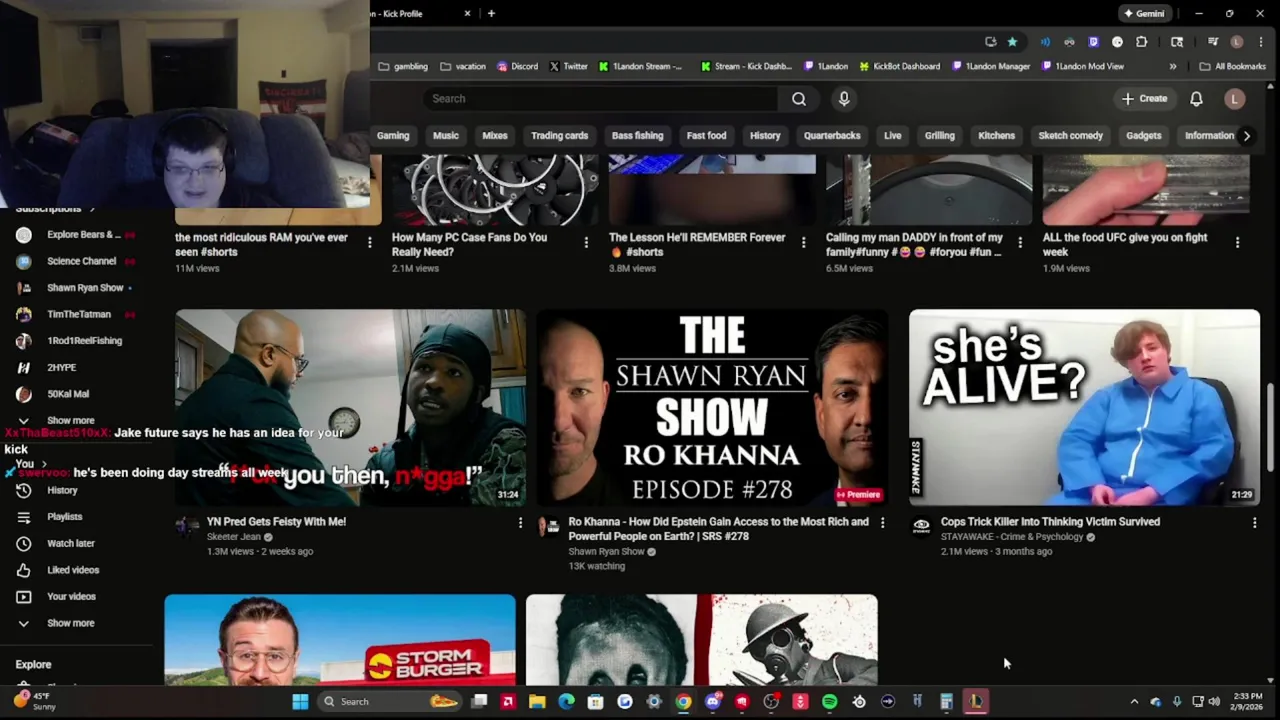Open the KickBot Dashboard bookmark
Viewport: 1280px width, 720px height.
coord(899,67)
